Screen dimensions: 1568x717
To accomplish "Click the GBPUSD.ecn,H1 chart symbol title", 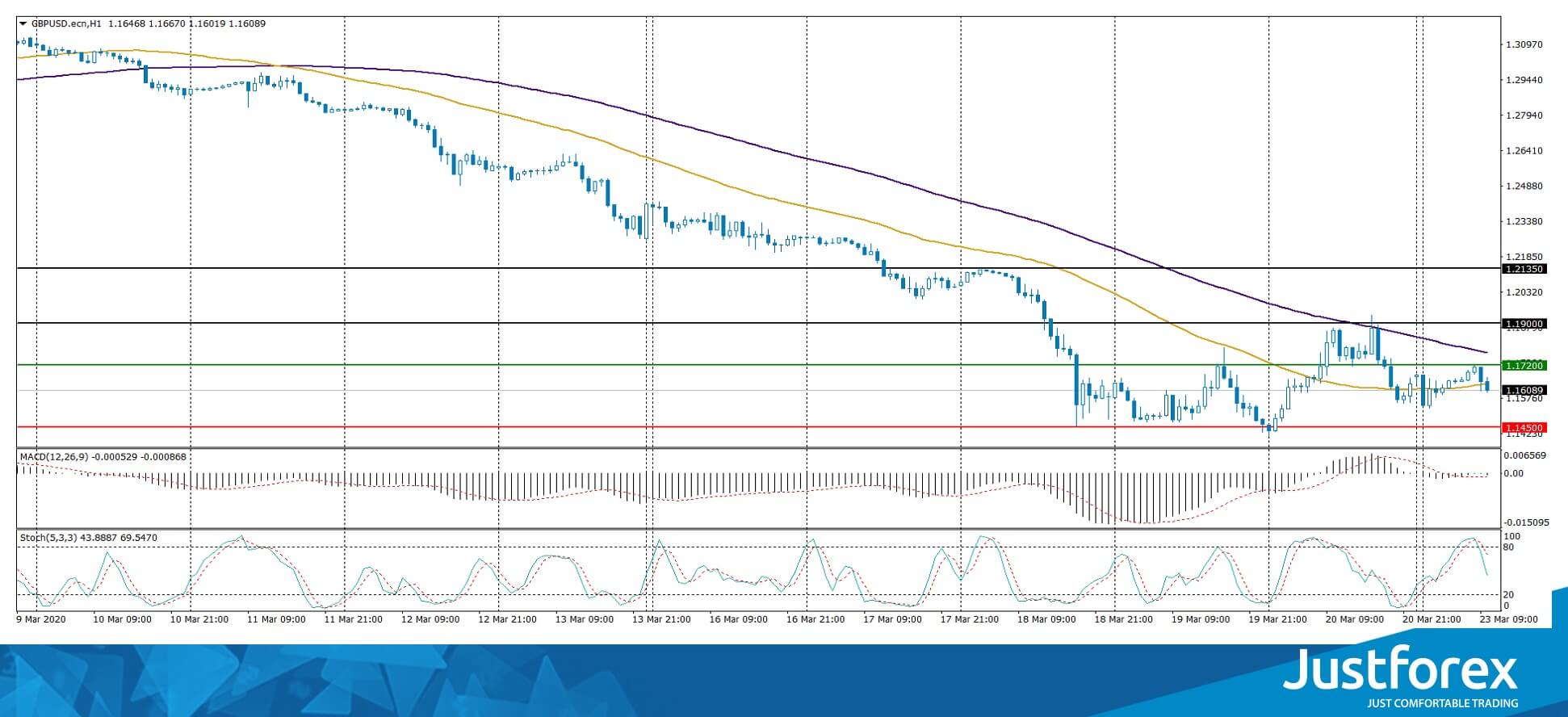I will tap(66, 23).
